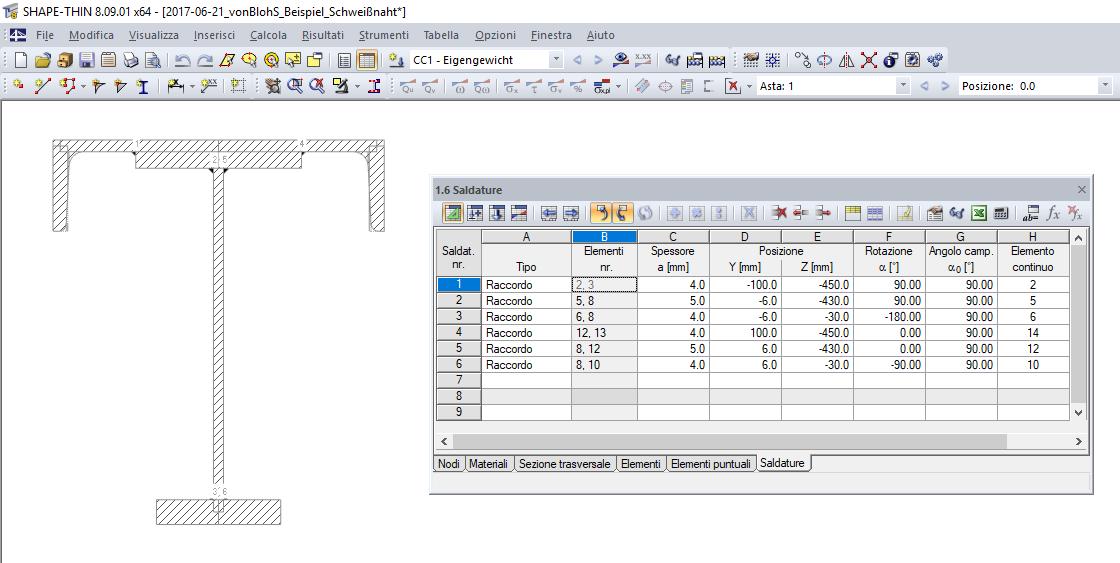Close the 1.6 Saldature panel
The height and width of the screenshot is (563, 1120).
pyautogui.click(x=1081, y=190)
